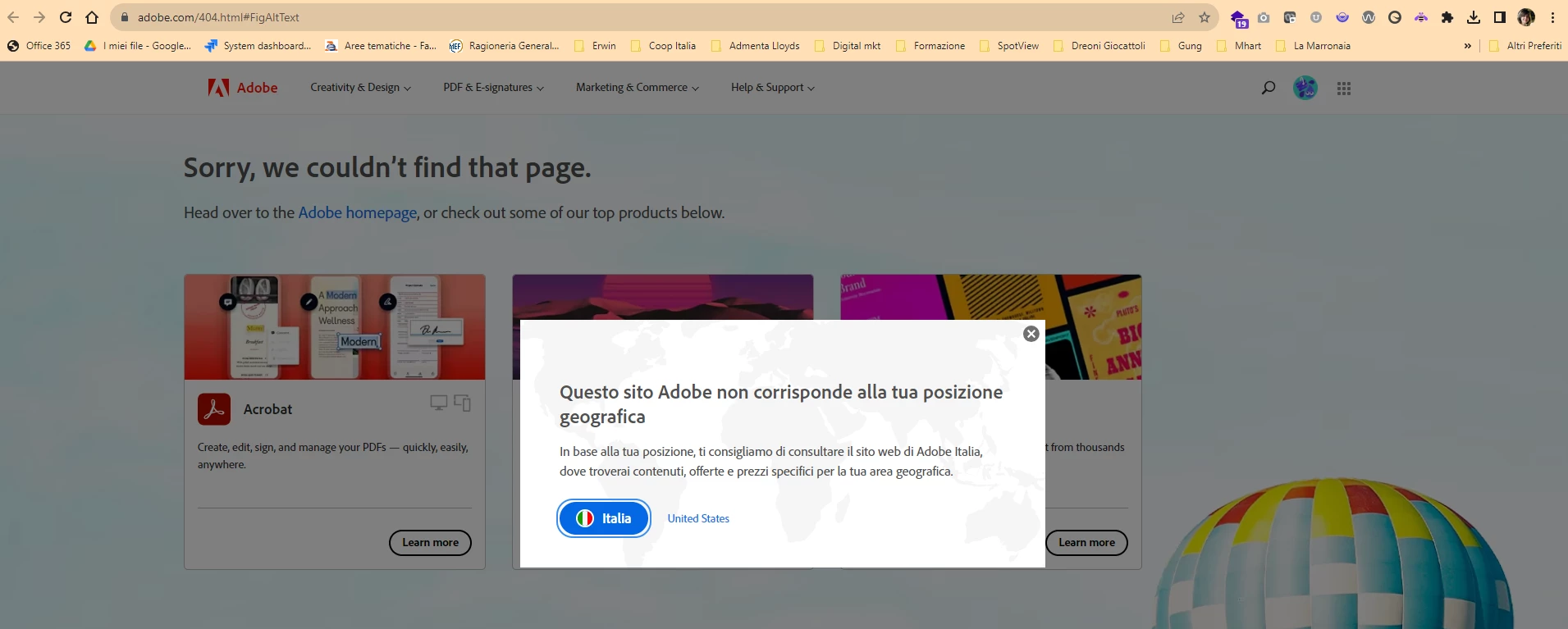Image resolution: width=1568 pixels, height=629 pixels.
Task: Reload the current page
Action: pyautogui.click(x=66, y=17)
